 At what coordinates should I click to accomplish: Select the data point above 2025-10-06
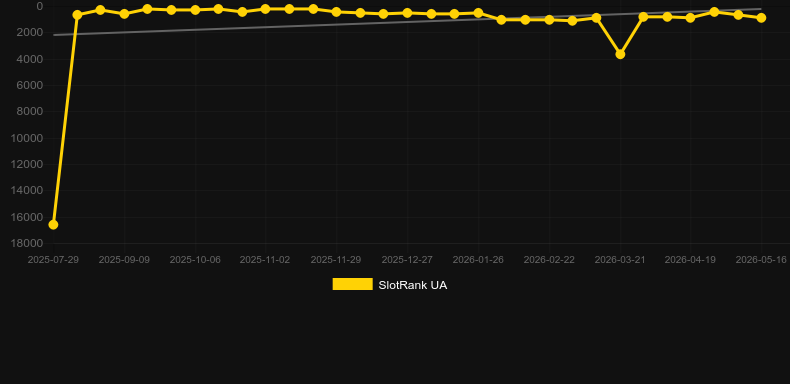pos(195,10)
